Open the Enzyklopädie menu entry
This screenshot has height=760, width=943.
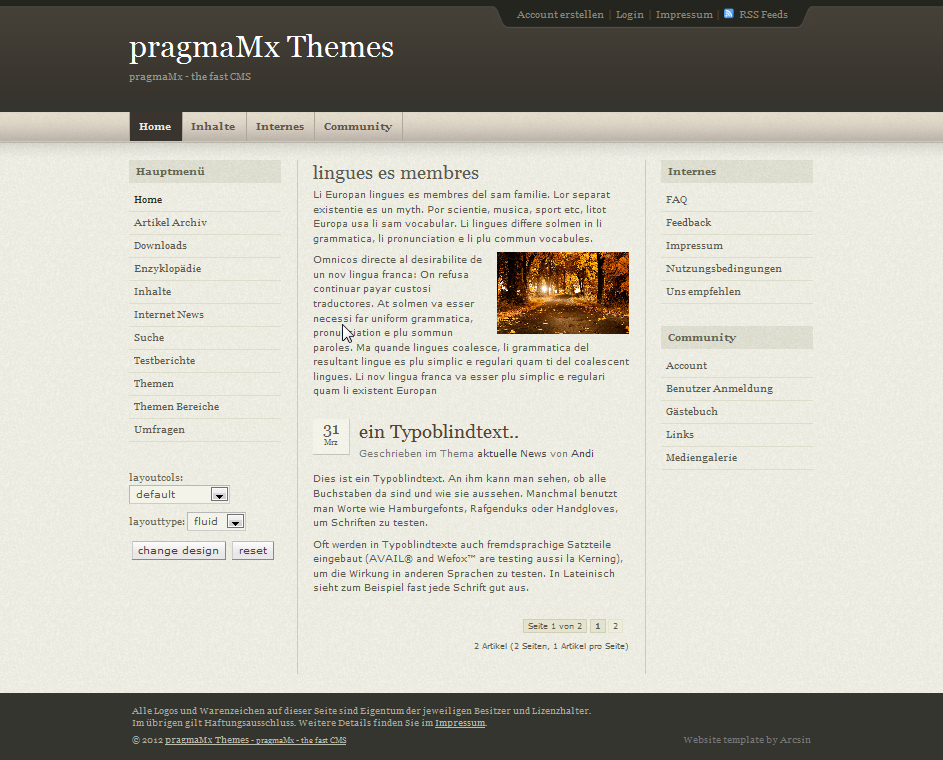tap(168, 269)
